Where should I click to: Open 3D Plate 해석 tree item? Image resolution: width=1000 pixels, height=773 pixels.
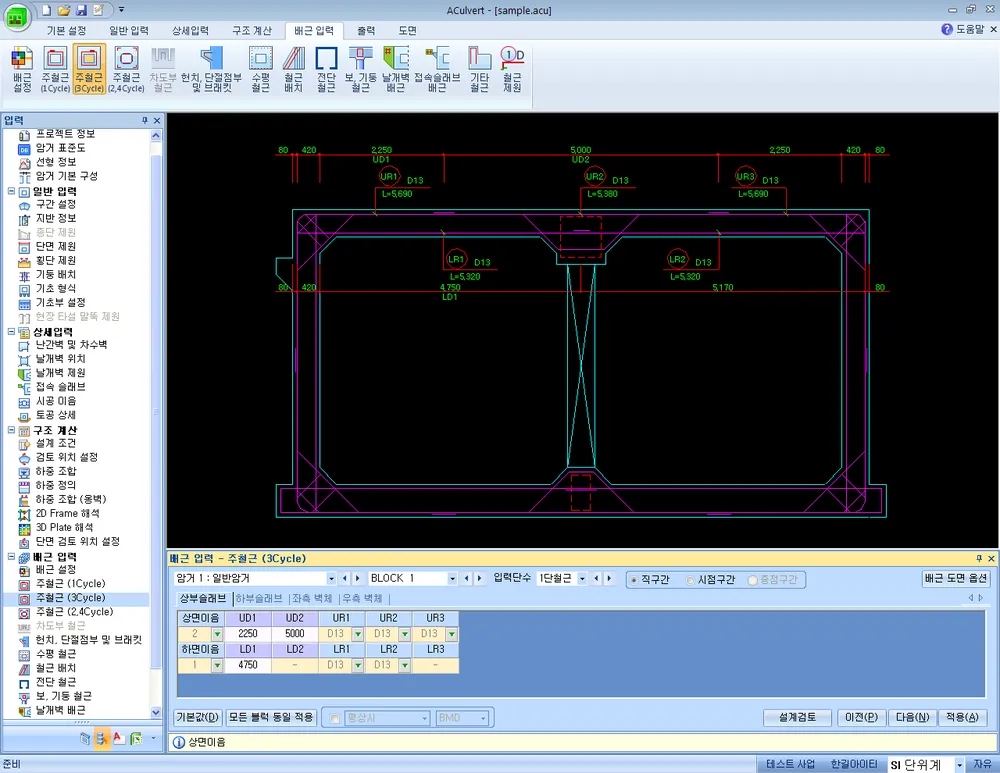(x=64, y=527)
